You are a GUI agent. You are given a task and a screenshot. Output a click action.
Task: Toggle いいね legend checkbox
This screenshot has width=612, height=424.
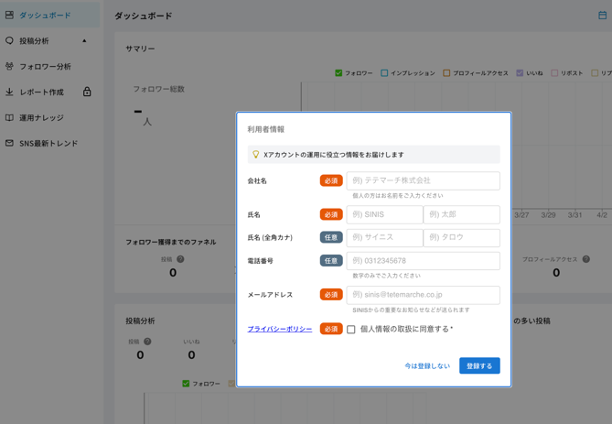tap(519, 73)
